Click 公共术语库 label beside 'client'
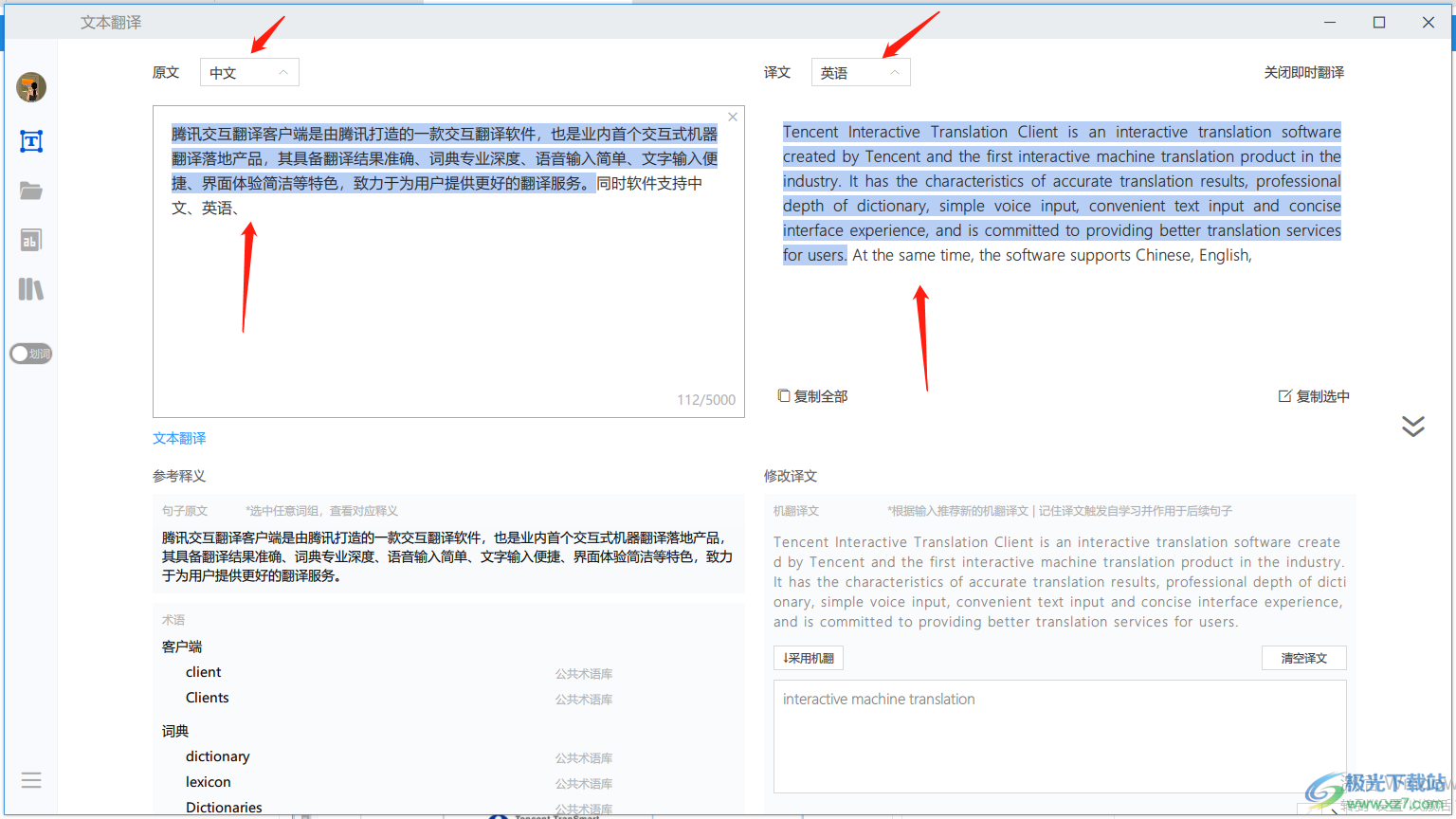The height and width of the screenshot is (819, 1456). (x=584, y=674)
